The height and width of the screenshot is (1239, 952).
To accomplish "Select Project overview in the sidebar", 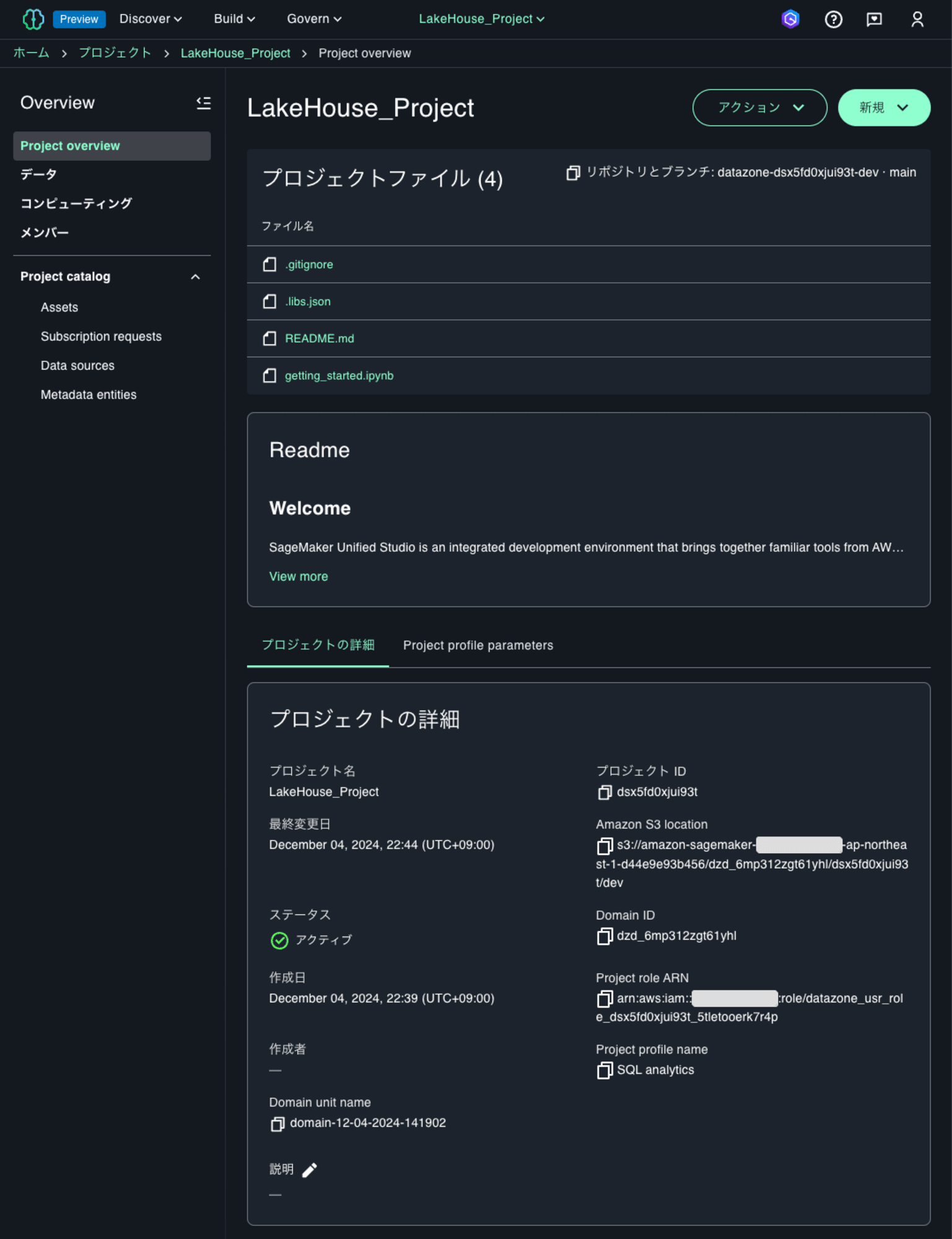I will 111,146.
